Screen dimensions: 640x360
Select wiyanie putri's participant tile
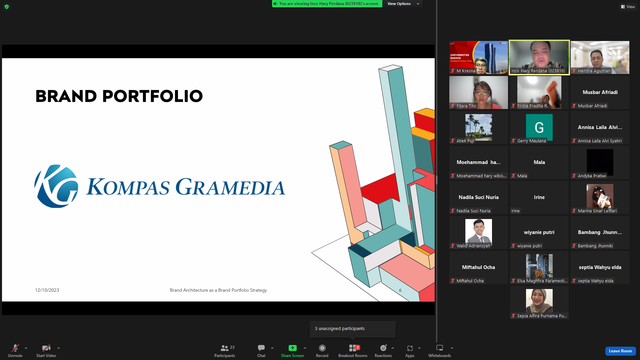click(539, 233)
